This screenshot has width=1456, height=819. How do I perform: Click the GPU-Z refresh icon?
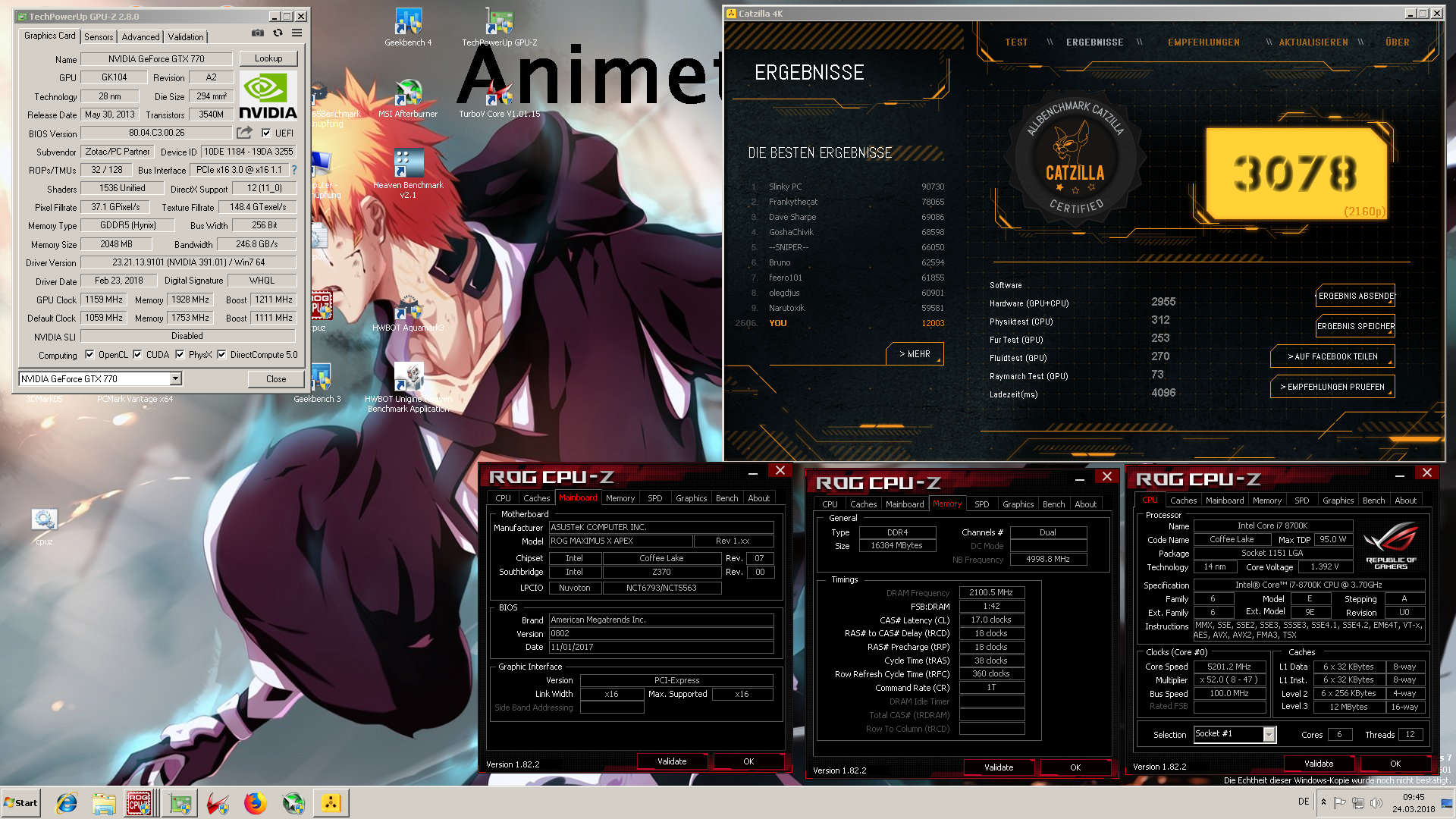pos(278,33)
